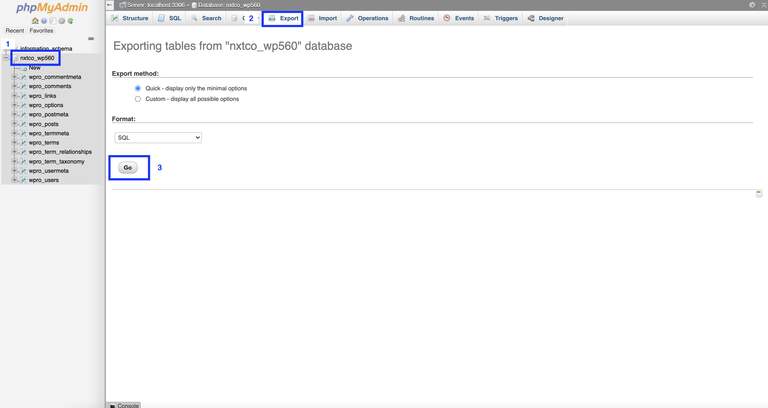The height and width of the screenshot is (408, 768).
Task: Click the table icon beside wpro_postmeta
Action: coord(23,115)
